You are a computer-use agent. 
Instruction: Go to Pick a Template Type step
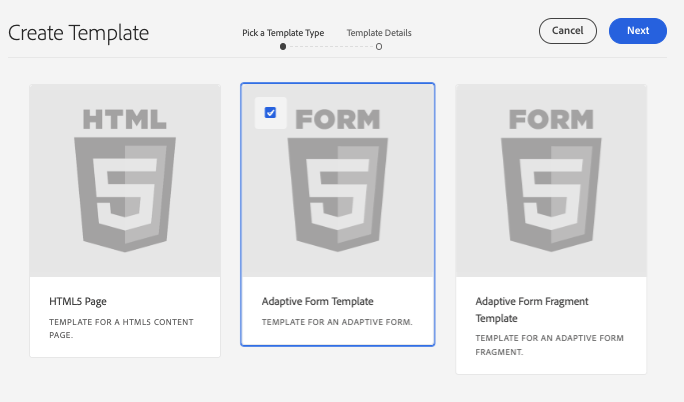pyautogui.click(x=283, y=33)
